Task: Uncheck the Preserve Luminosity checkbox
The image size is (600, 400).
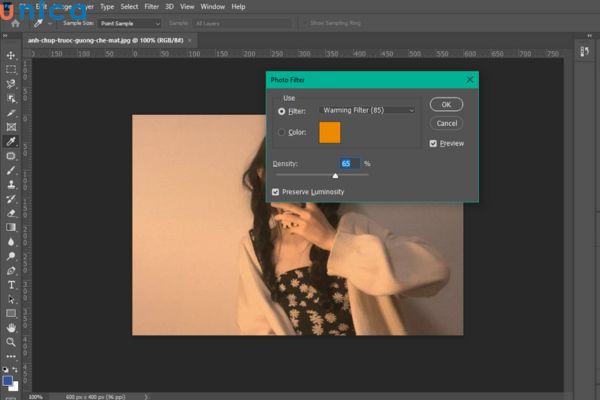Action: point(276,191)
